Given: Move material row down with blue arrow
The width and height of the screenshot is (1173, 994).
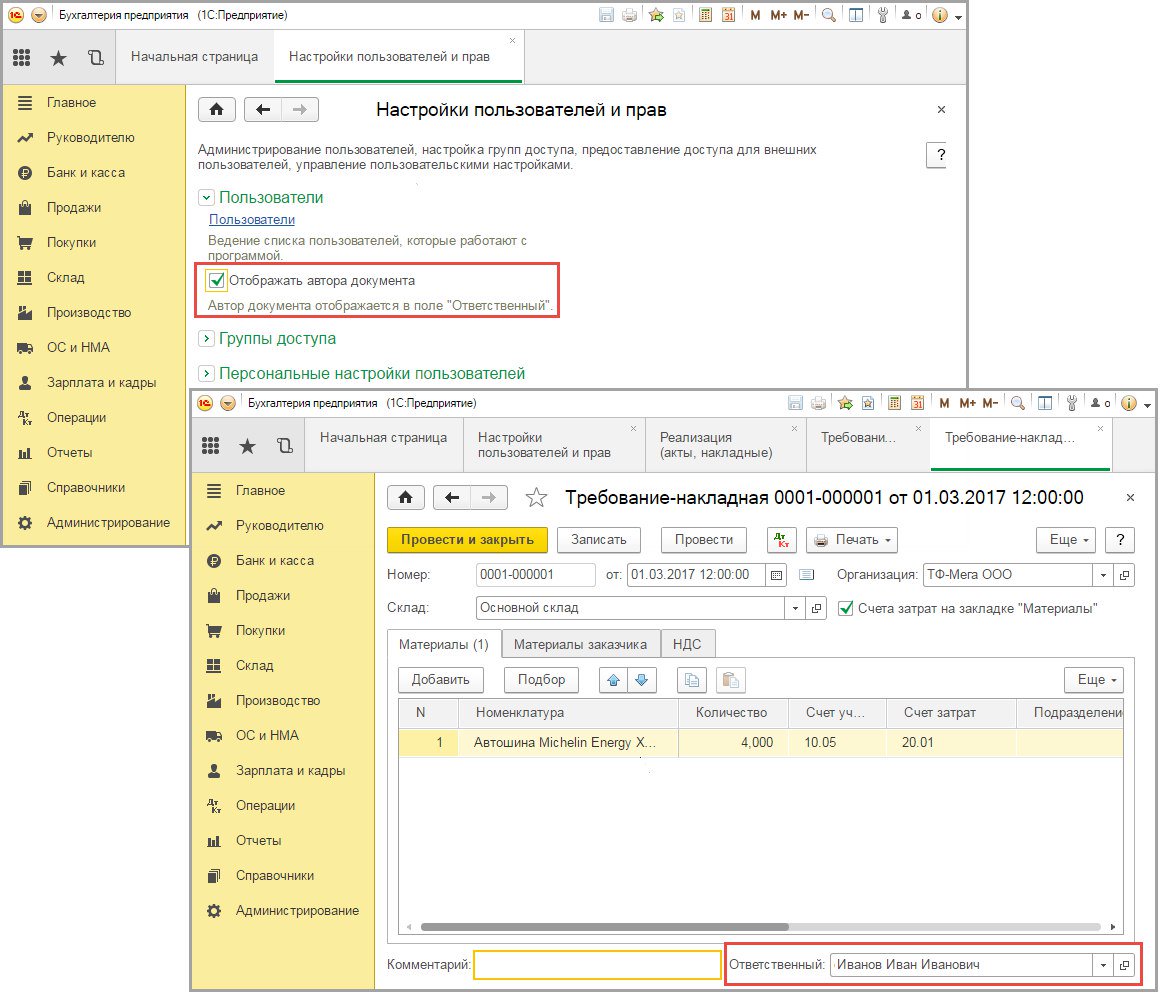Looking at the screenshot, I should (x=642, y=679).
